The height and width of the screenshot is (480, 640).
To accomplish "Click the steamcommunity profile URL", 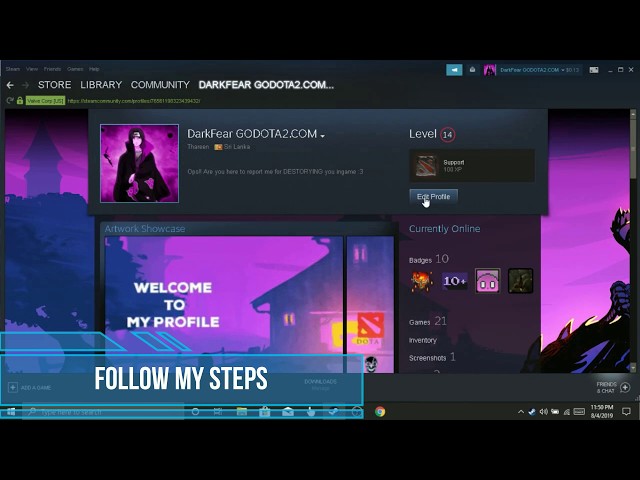I will 133,101.
